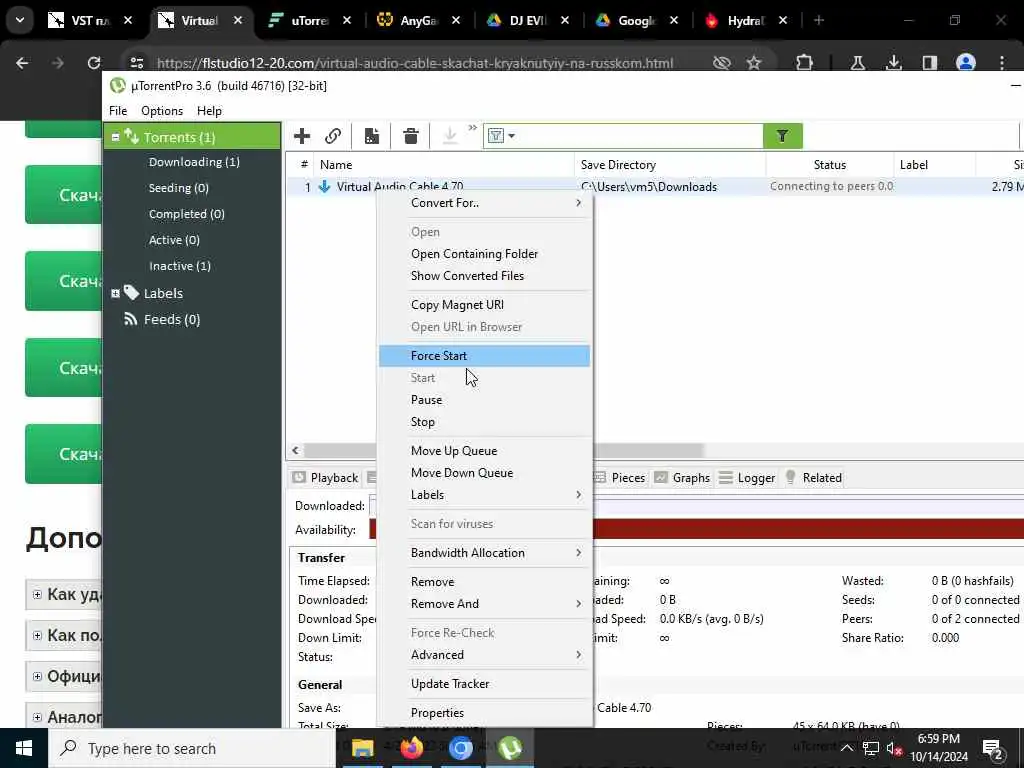The width and height of the screenshot is (1024, 768).
Task: Expand the toolbar overflow chevrons
Action: (x=472, y=128)
